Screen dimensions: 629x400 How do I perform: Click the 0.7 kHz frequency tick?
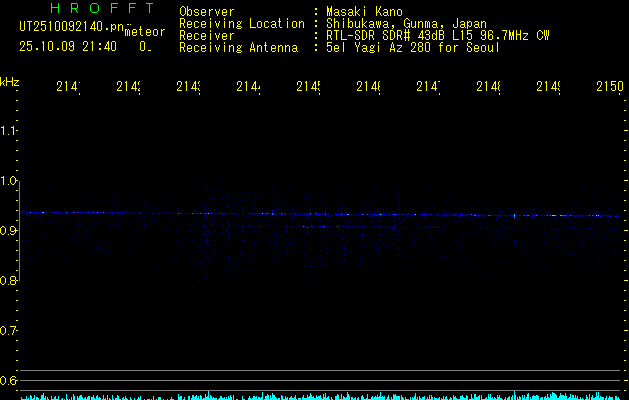pos(9,331)
